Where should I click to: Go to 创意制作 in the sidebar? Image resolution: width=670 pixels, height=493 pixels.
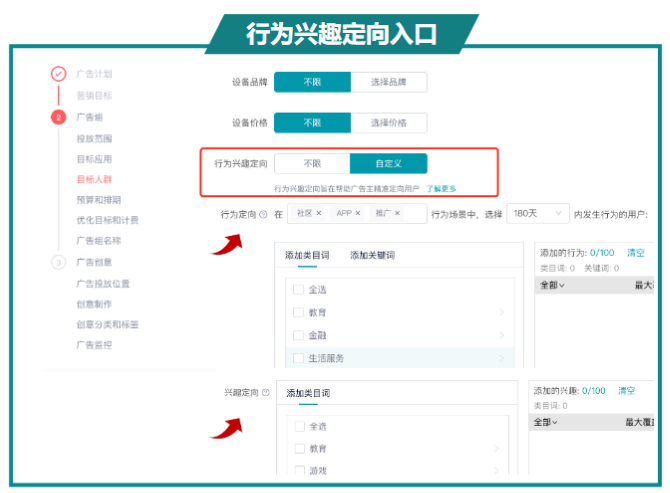tap(94, 304)
